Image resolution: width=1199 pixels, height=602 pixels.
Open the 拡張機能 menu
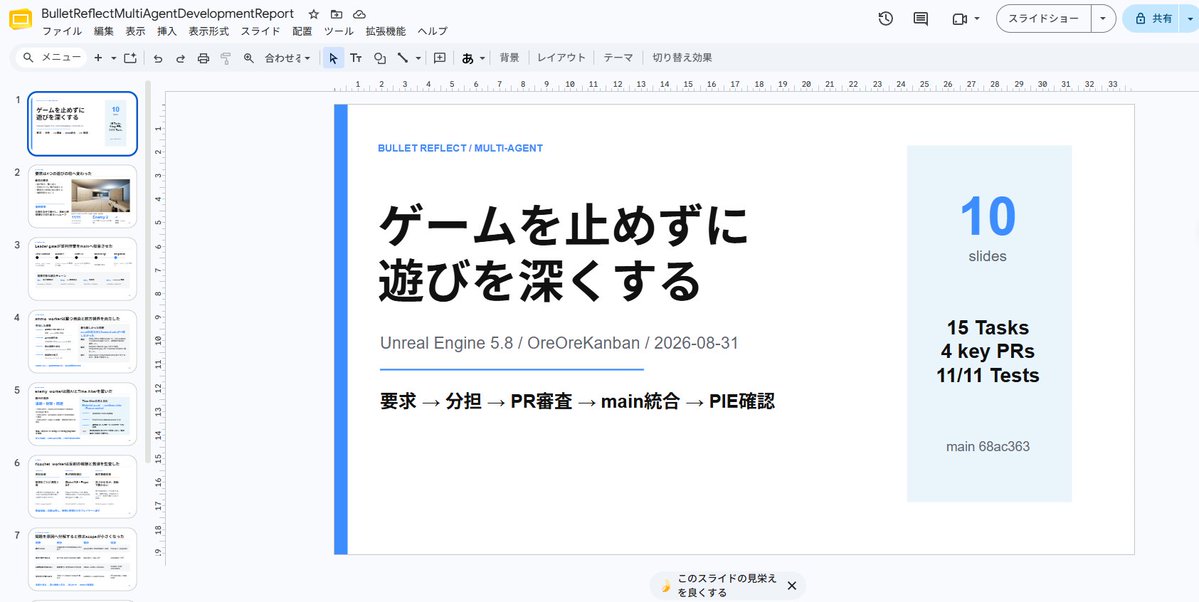(385, 31)
